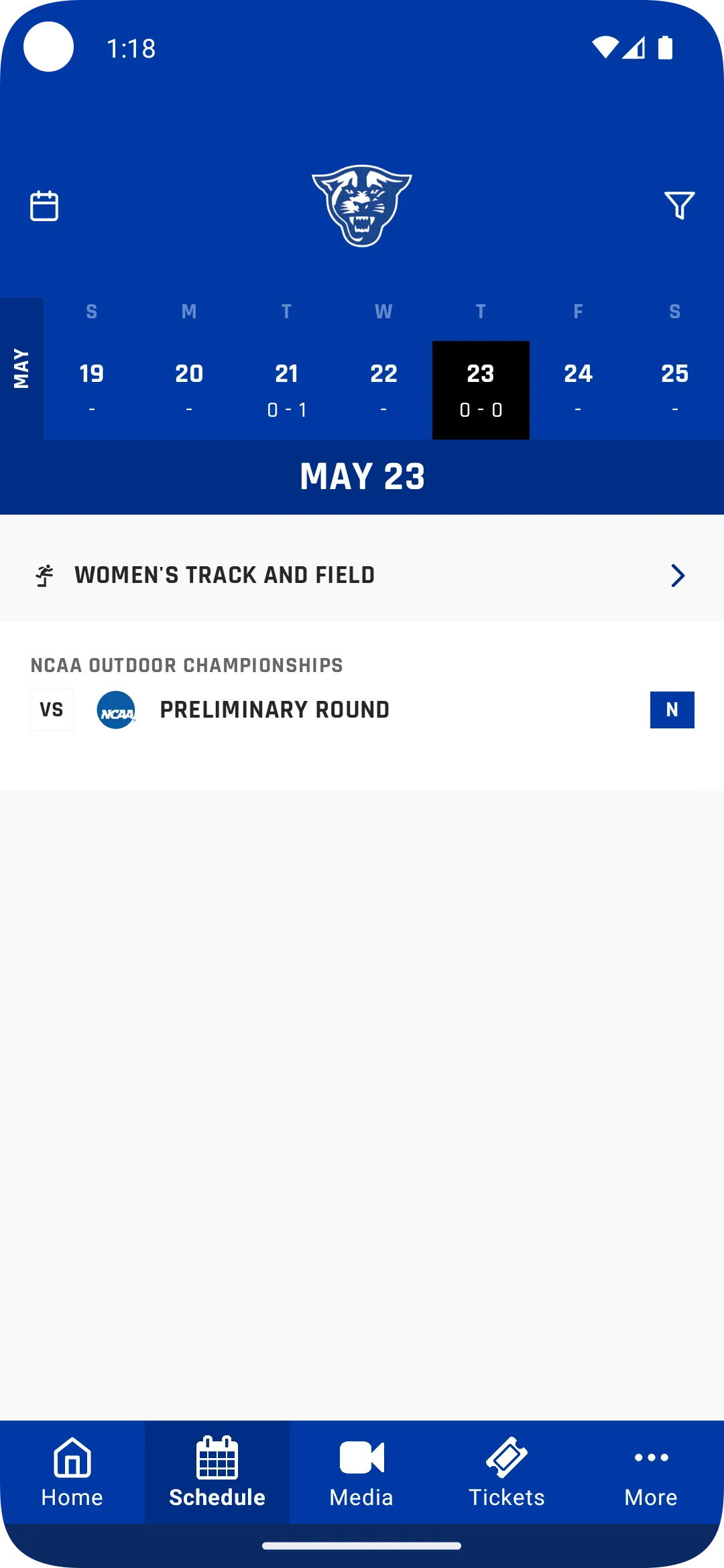Open the schedule filter funnel
Screen dimensions: 724x1568
pyautogui.click(x=678, y=206)
